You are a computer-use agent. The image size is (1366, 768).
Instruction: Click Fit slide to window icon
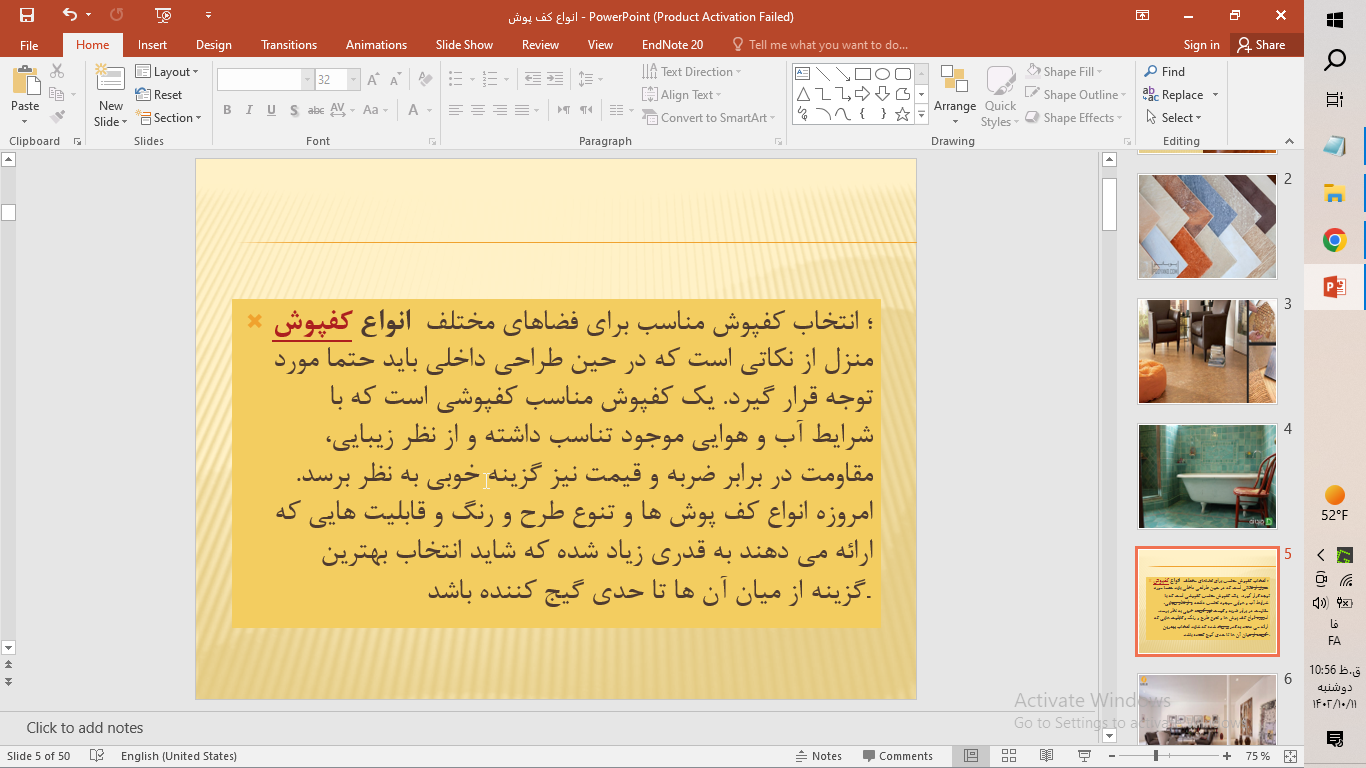tap(1291, 756)
